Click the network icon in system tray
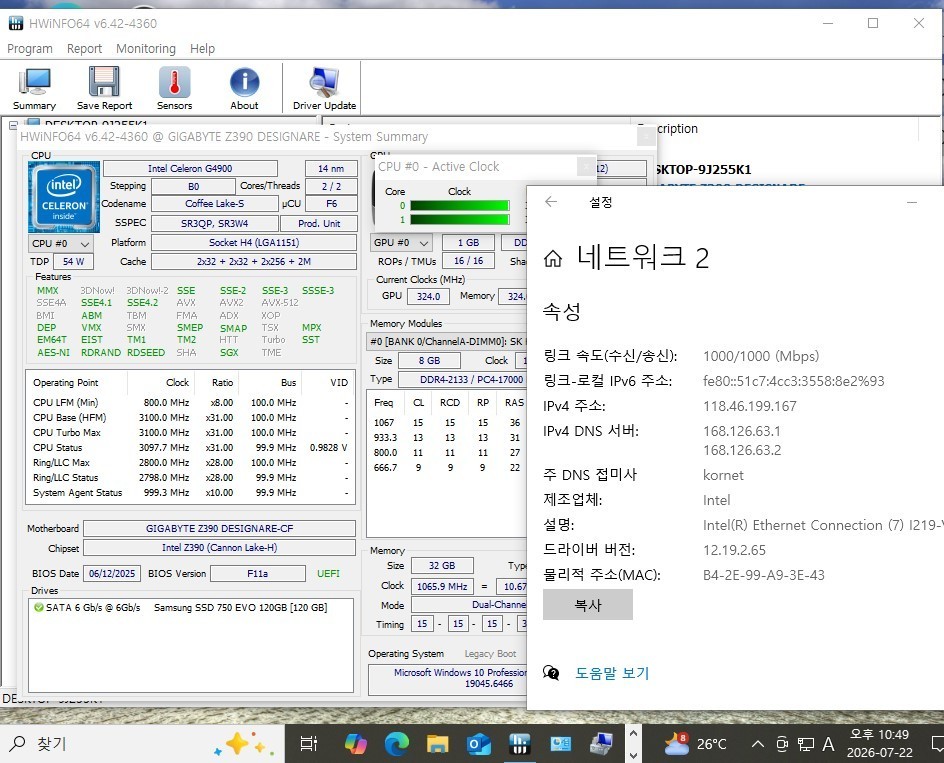The height and width of the screenshot is (763, 944). (806, 745)
